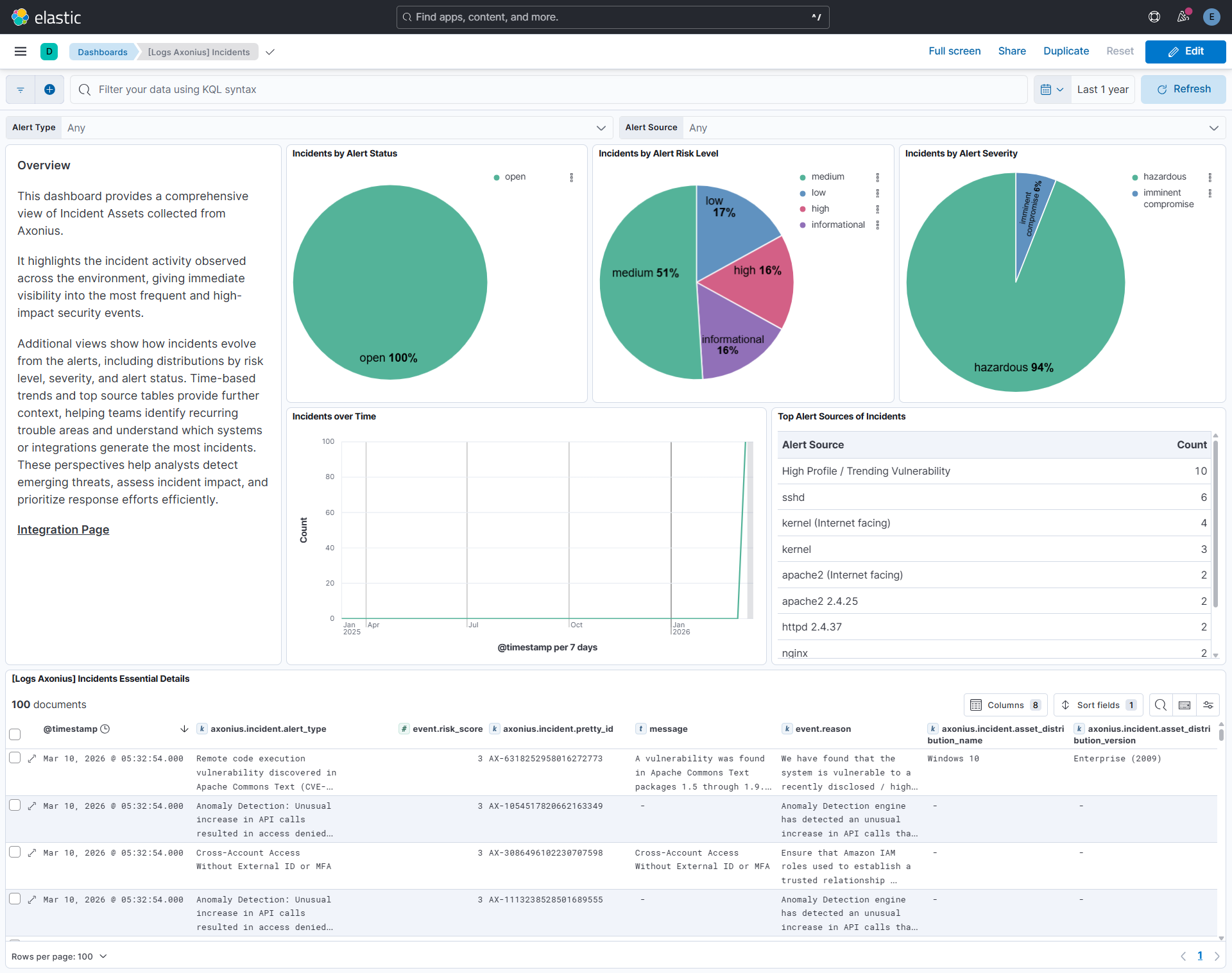
Task: Open the help menu lifebuoy icon
Action: point(1154,17)
